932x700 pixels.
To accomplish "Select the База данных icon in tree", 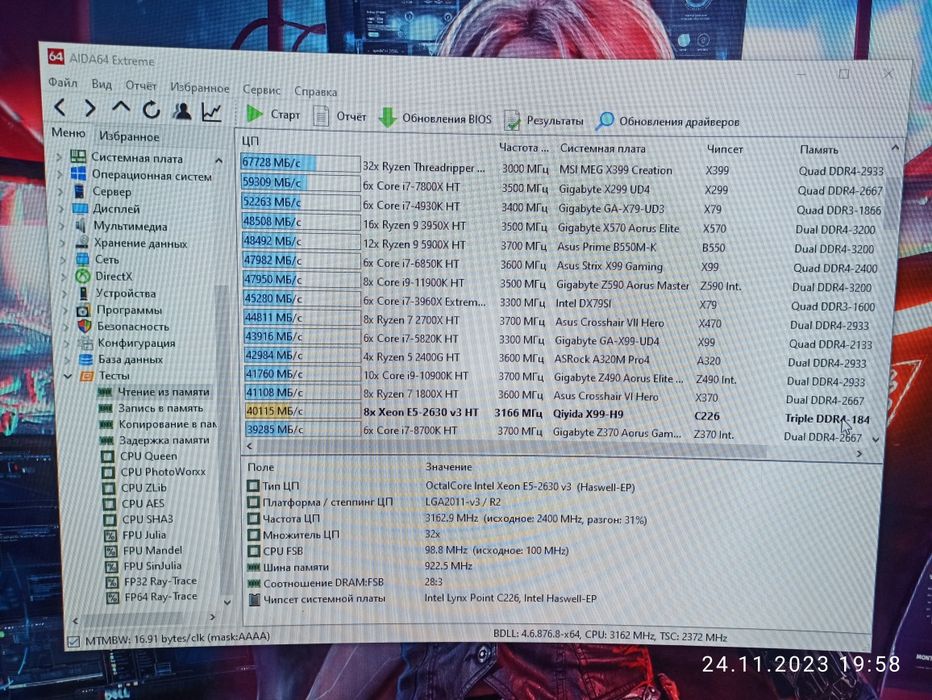I will [x=86, y=359].
